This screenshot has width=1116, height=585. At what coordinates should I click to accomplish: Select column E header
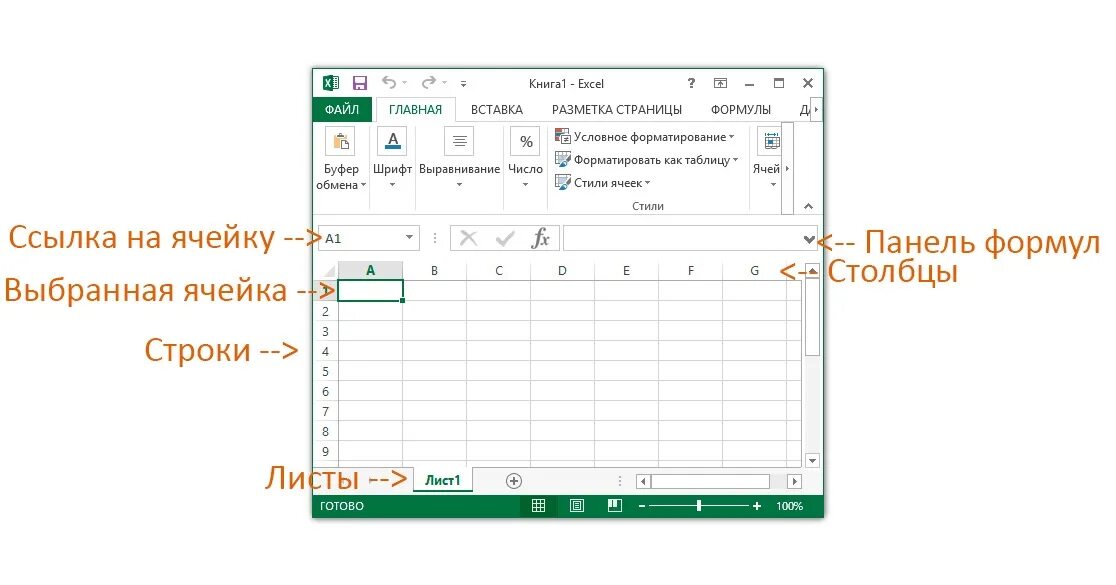(626, 270)
